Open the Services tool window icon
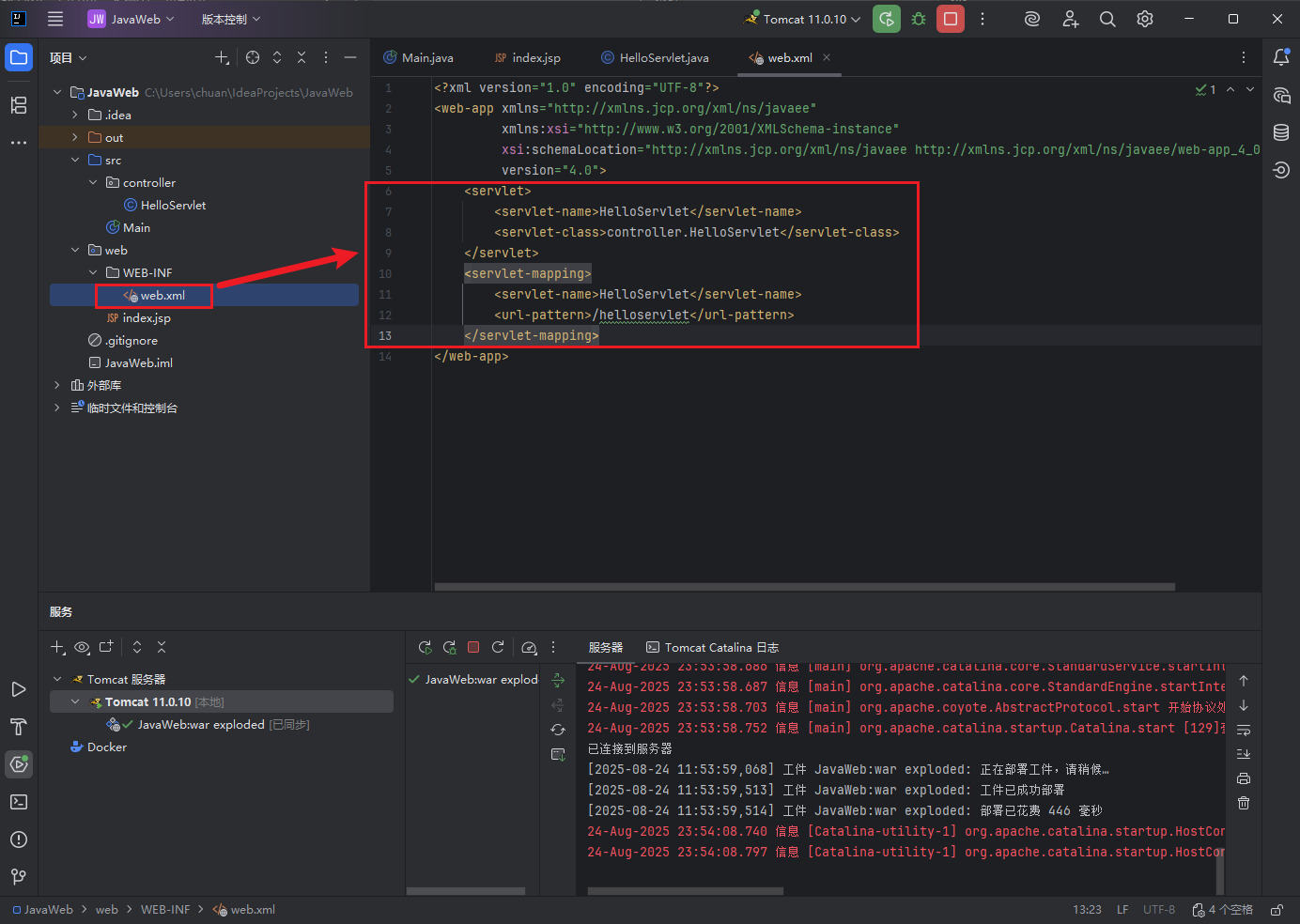The height and width of the screenshot is (924, 1300). point(19,764)
